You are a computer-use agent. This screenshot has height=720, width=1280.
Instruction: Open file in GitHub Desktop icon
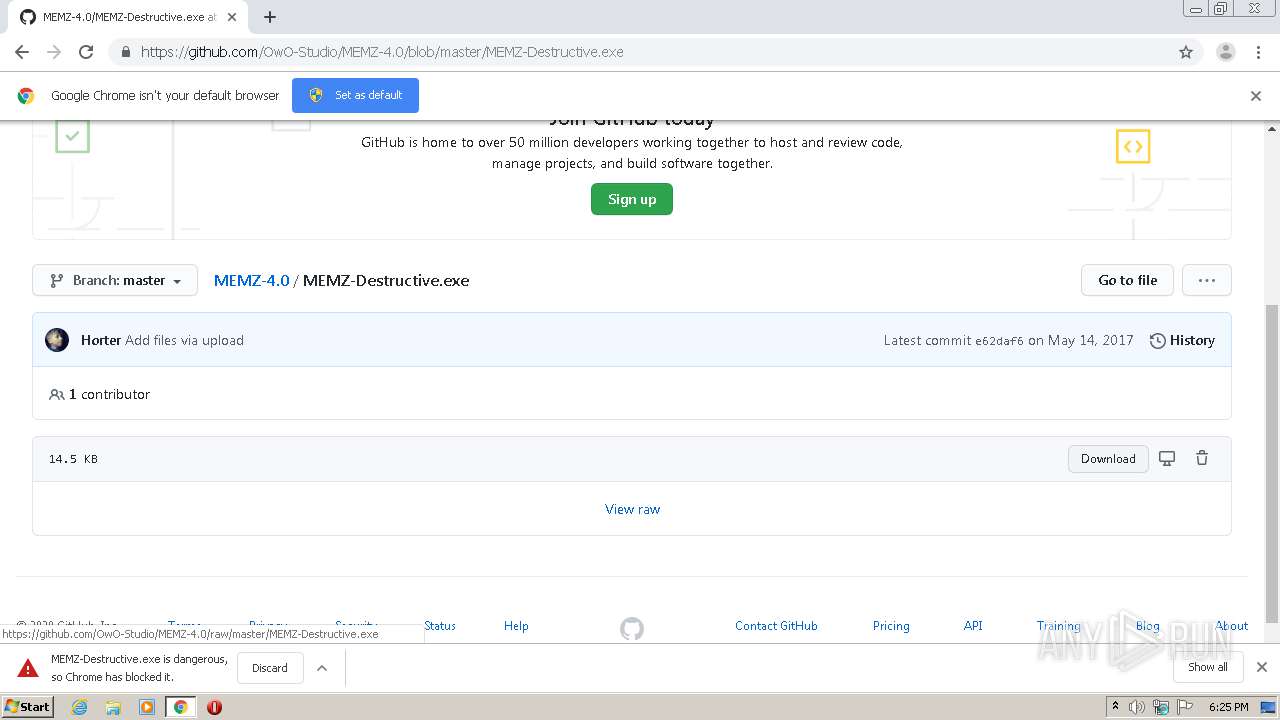coord(1167,458)
